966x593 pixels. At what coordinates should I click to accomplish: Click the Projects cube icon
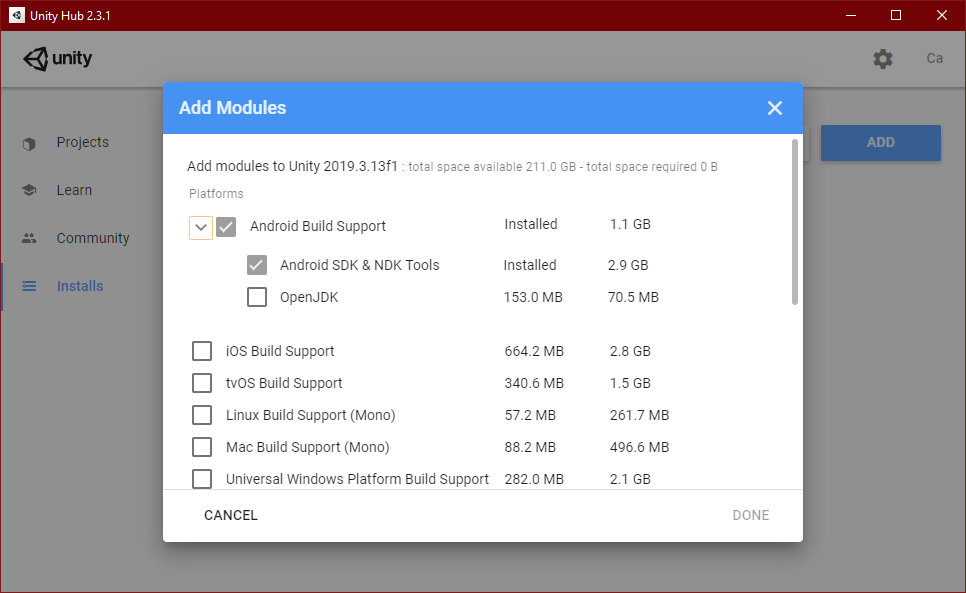point(29,143)
